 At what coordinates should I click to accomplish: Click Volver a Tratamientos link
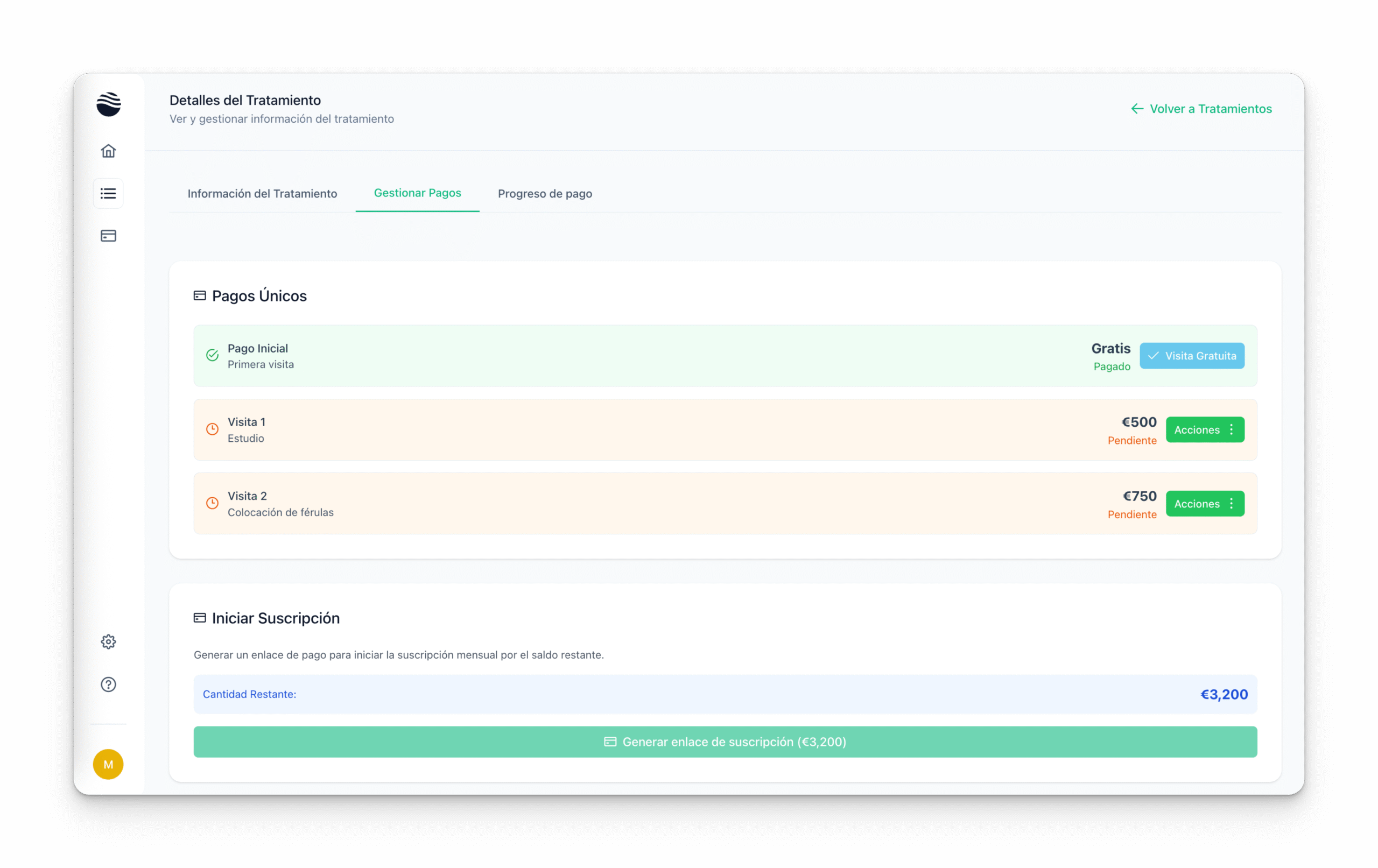pos(1201,109)
